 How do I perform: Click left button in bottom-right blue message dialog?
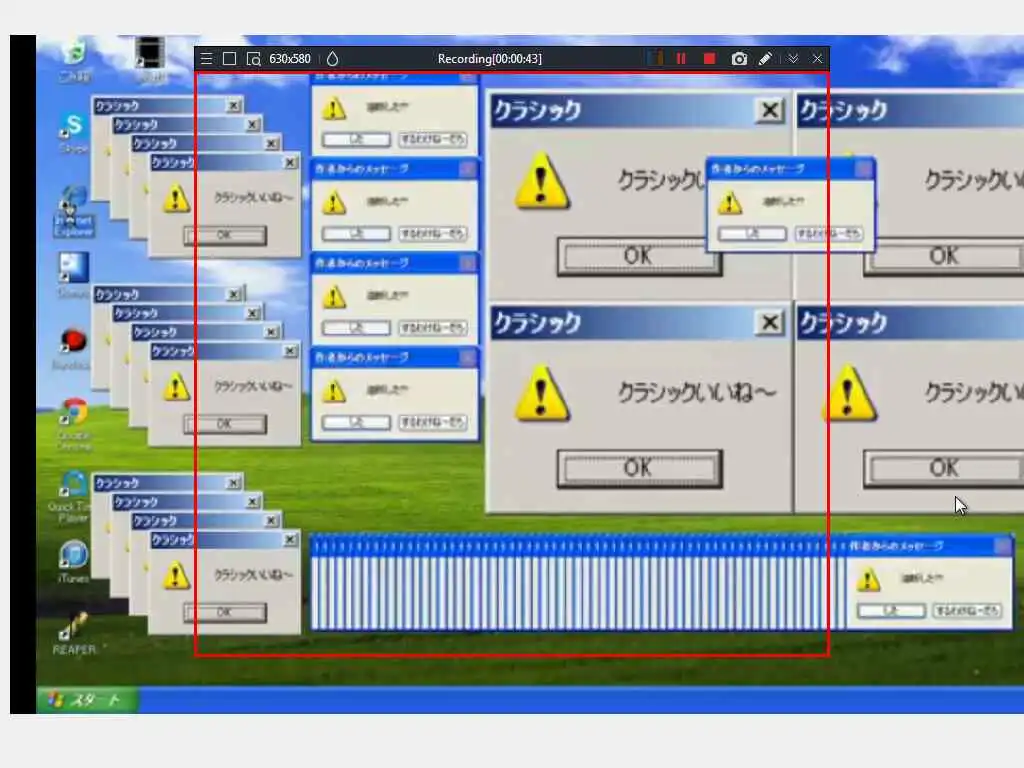891,611
